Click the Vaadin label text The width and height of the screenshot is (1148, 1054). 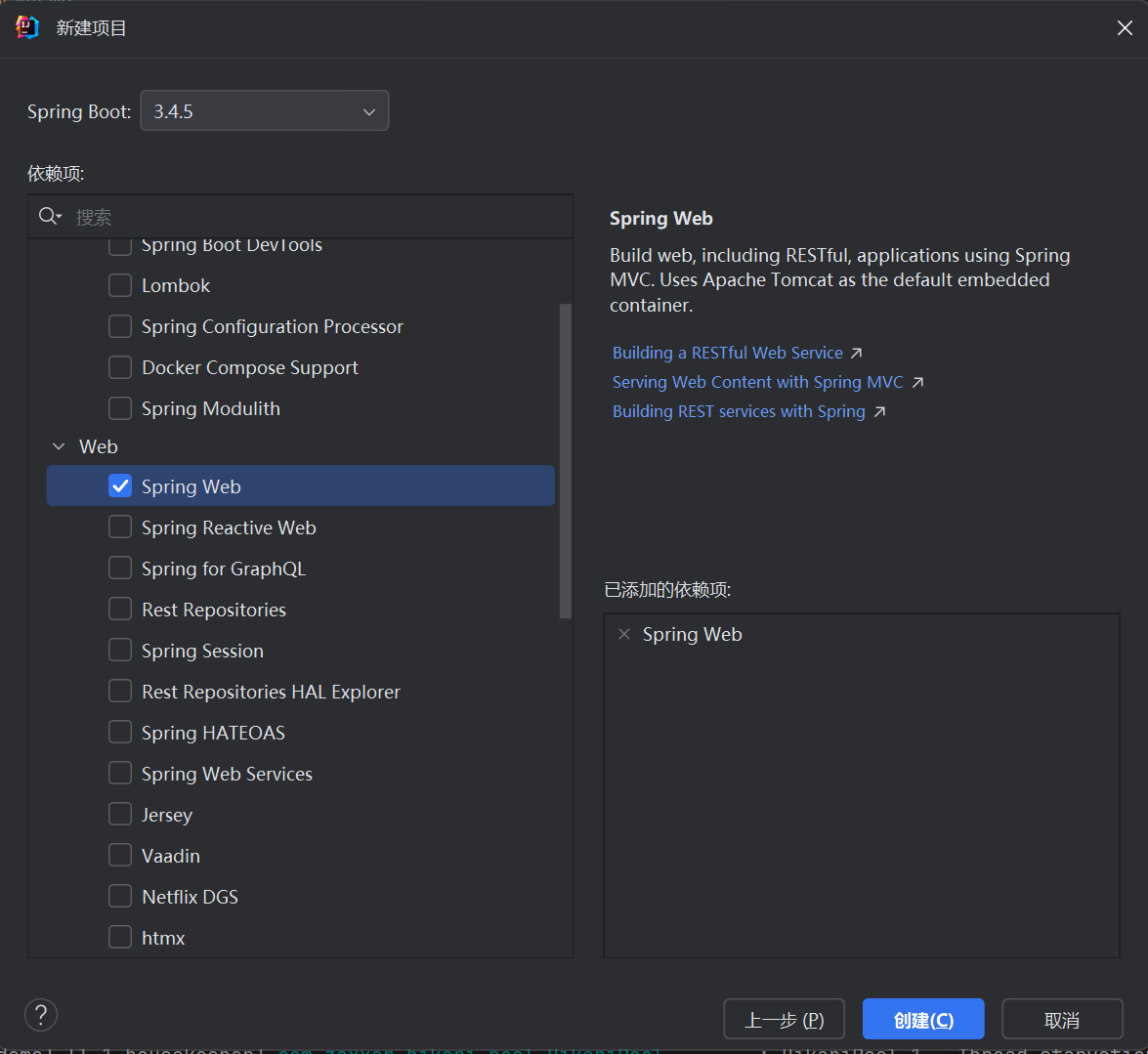(171, 856)
